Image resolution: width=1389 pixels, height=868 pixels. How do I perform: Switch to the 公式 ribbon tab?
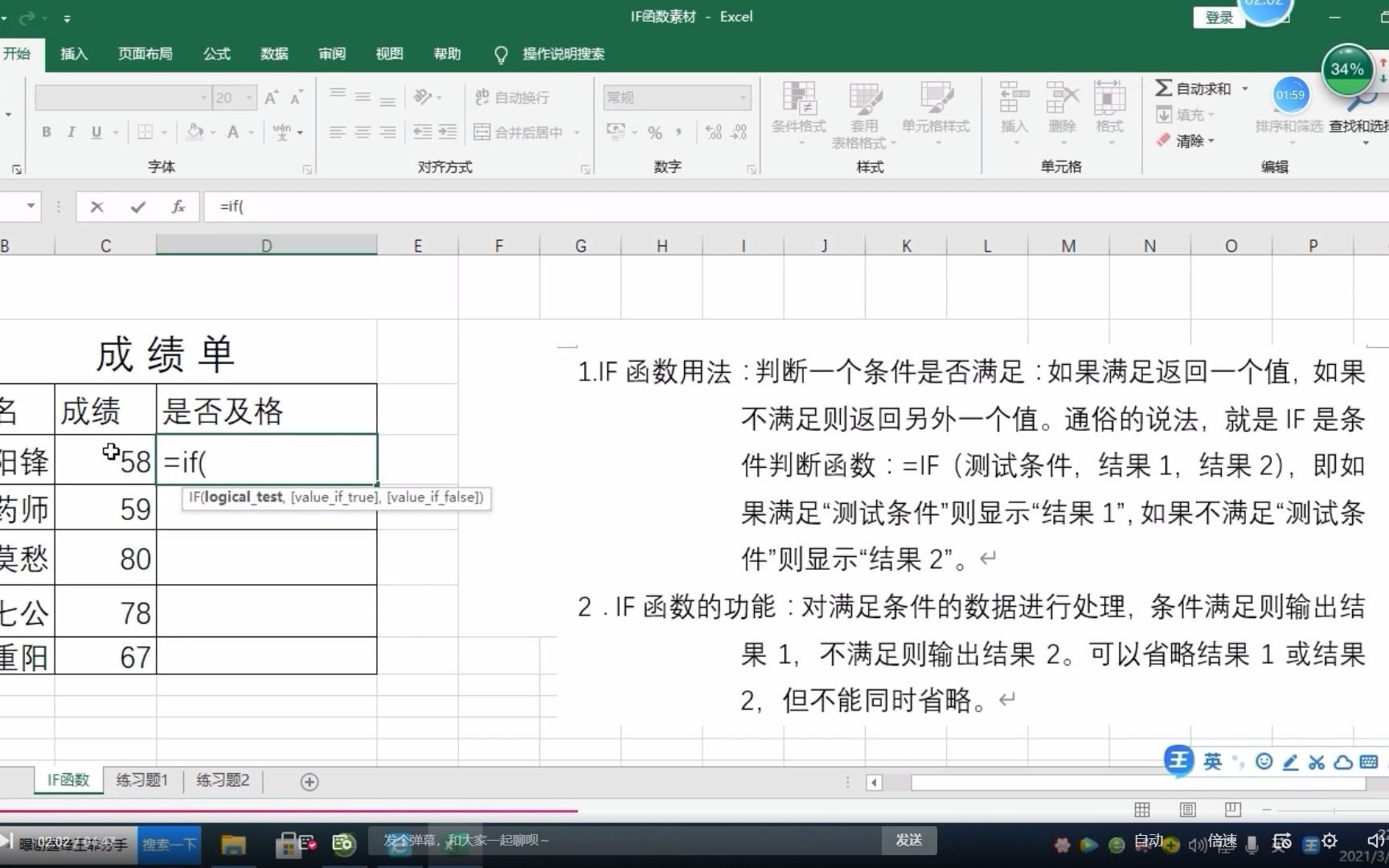[x=215, y=54]
